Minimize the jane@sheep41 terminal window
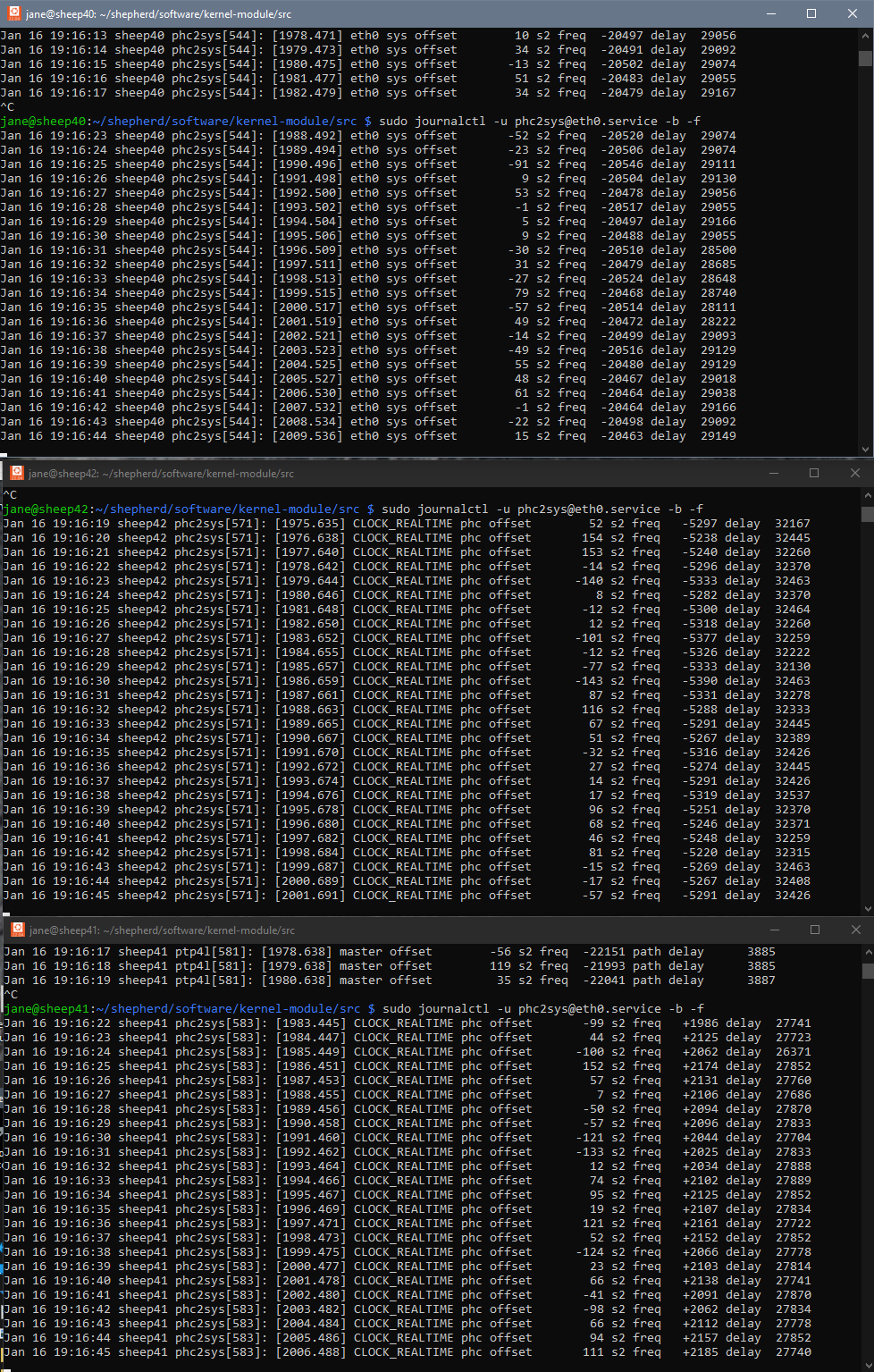Image resolution: width=874 pixels, height=1372 pixels. tap(774, 930)
